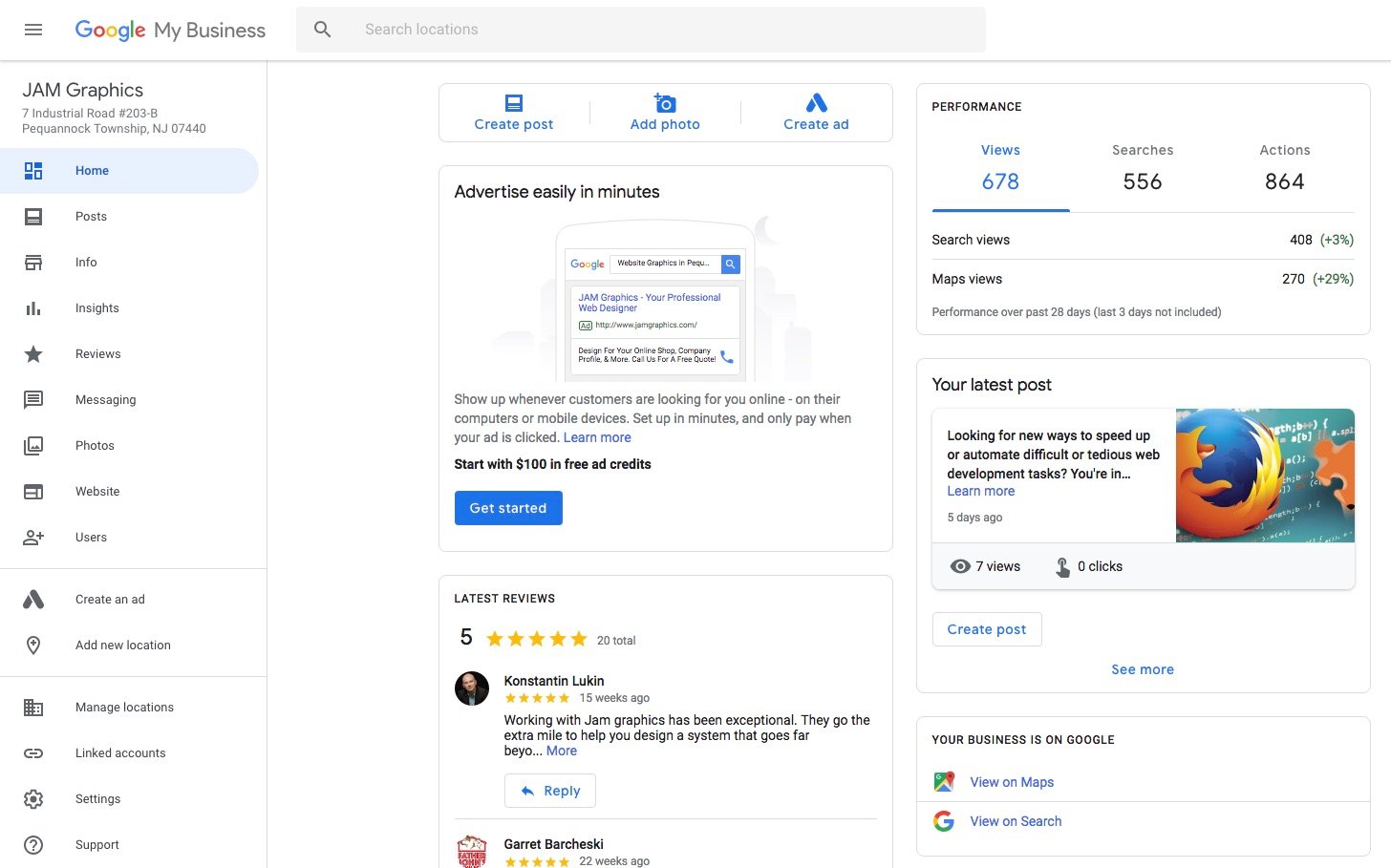Screen dimensions: 1391x868
Task: Click the post views eye icon
Action: [x=960, y=566]
